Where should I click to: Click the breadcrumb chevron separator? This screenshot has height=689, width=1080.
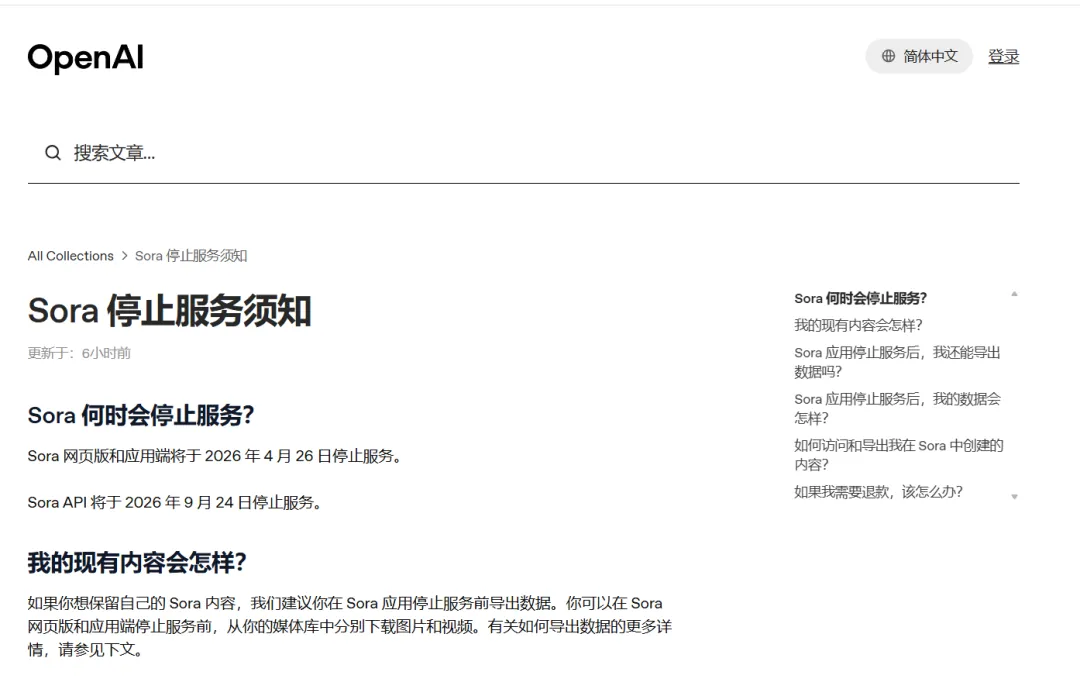click(125, 256)
